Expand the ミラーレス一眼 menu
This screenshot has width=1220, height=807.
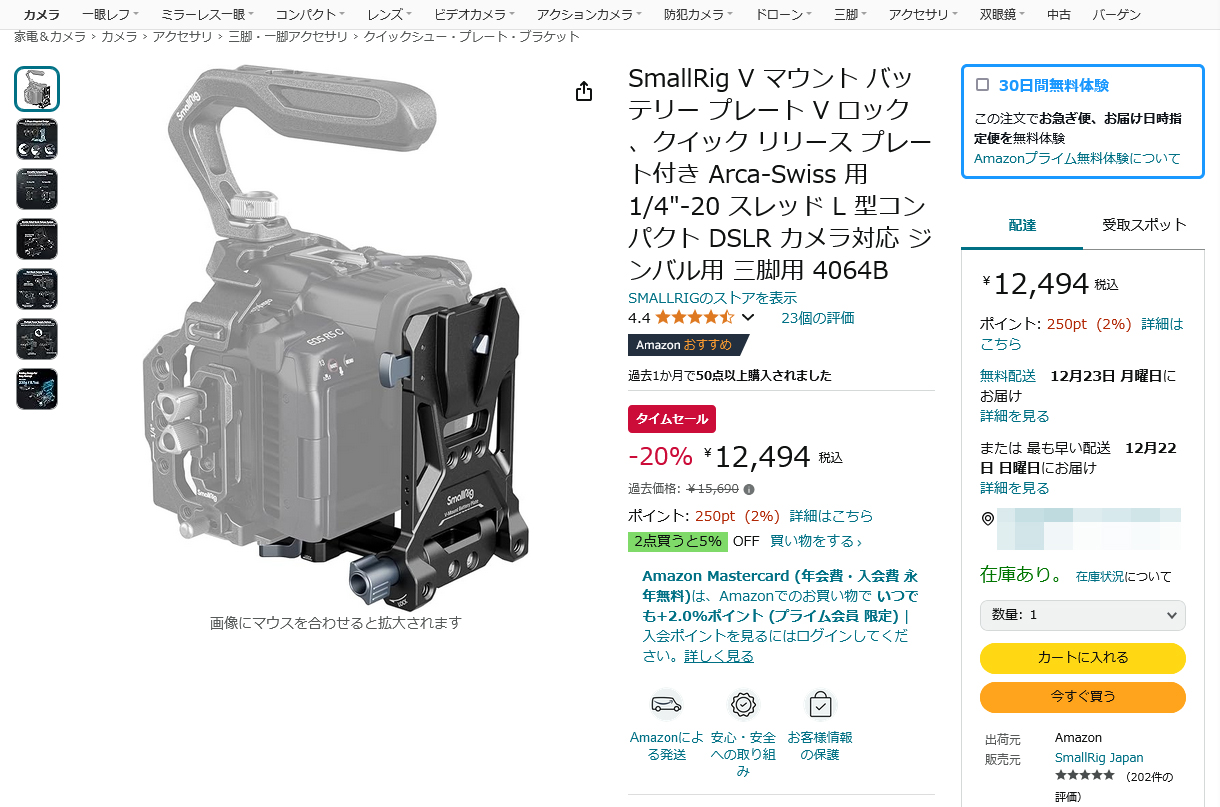point(208,15)
